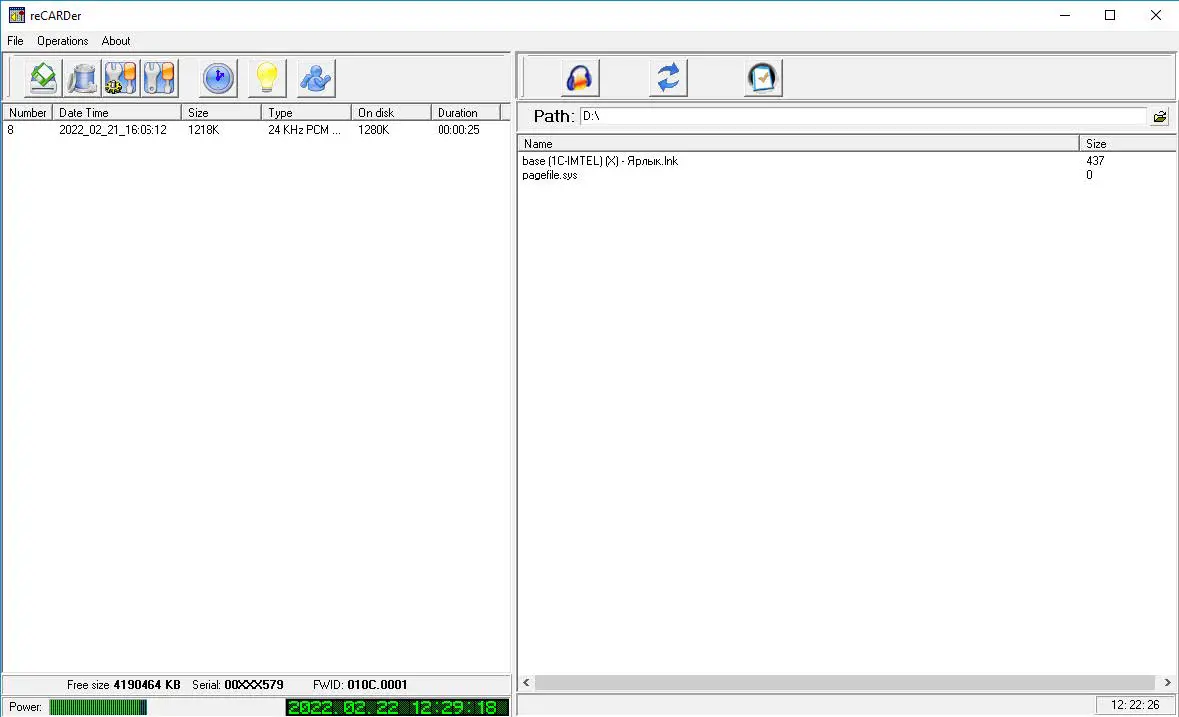
Task: Open the Operations menu
Action: coord(62,41)
